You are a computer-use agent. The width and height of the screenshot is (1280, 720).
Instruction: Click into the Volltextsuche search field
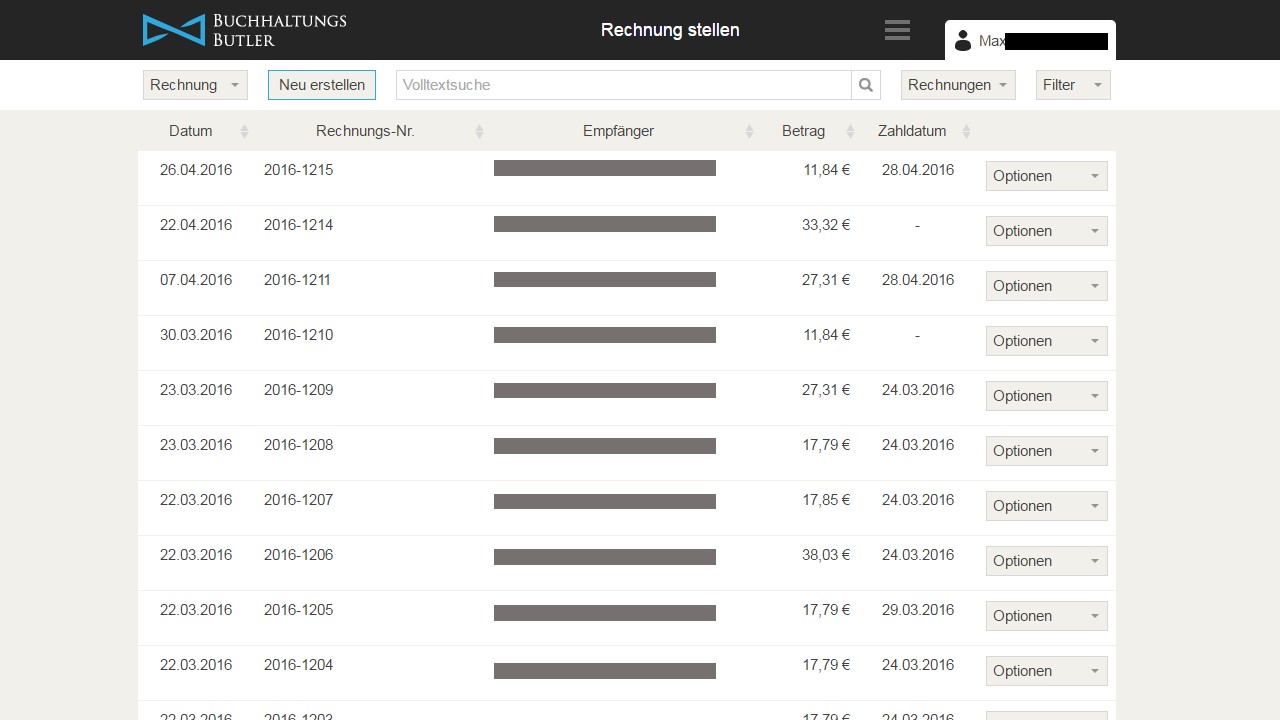coord(623,85)
